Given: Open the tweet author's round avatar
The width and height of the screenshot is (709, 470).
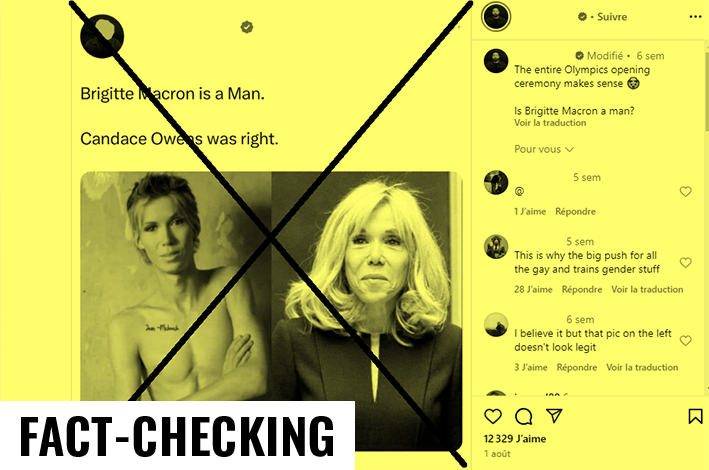Looking at the screenshot, I should pos(102,36).
